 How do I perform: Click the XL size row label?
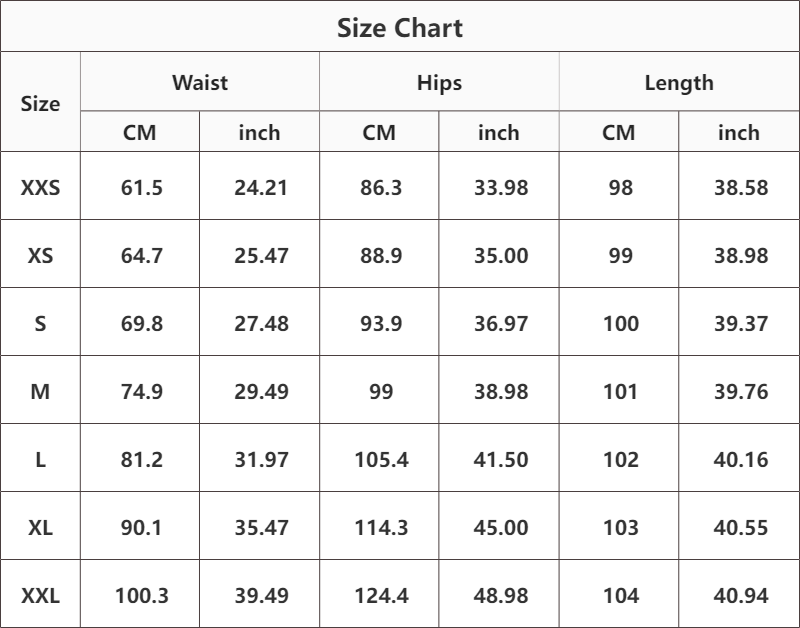tap(40, 528)
